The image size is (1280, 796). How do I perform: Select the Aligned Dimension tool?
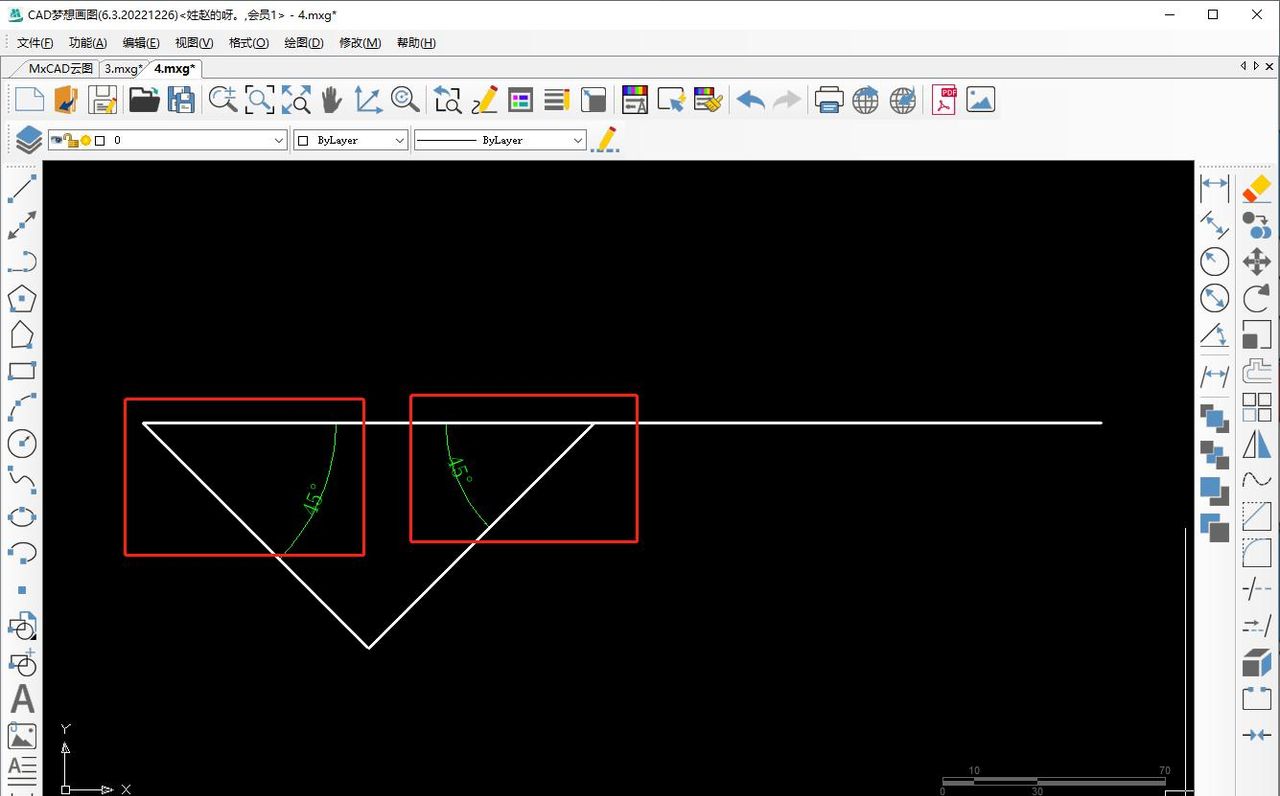click(1214, 224)
